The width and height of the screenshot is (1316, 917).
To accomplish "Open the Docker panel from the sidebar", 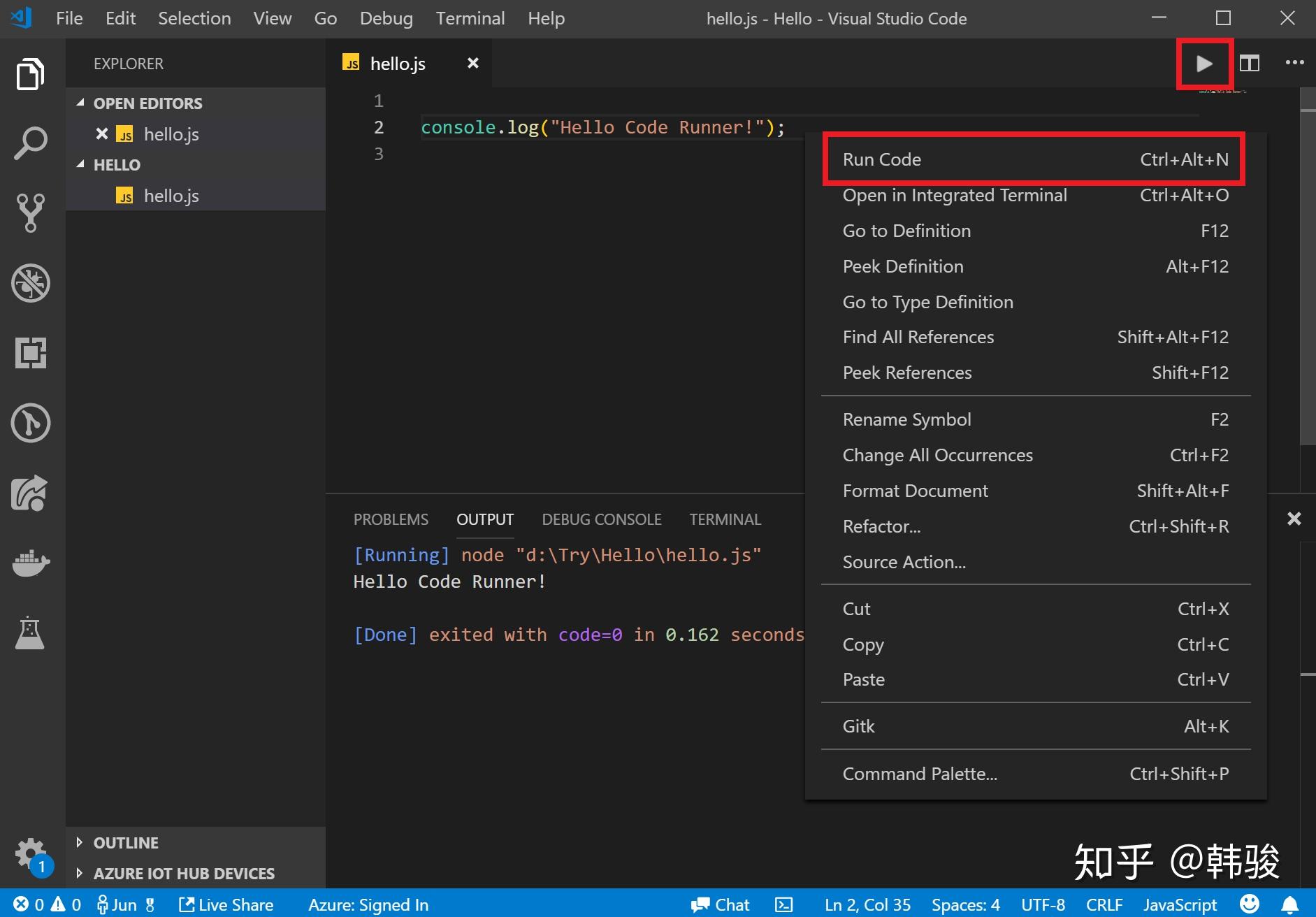I will [x=30, y=563].
